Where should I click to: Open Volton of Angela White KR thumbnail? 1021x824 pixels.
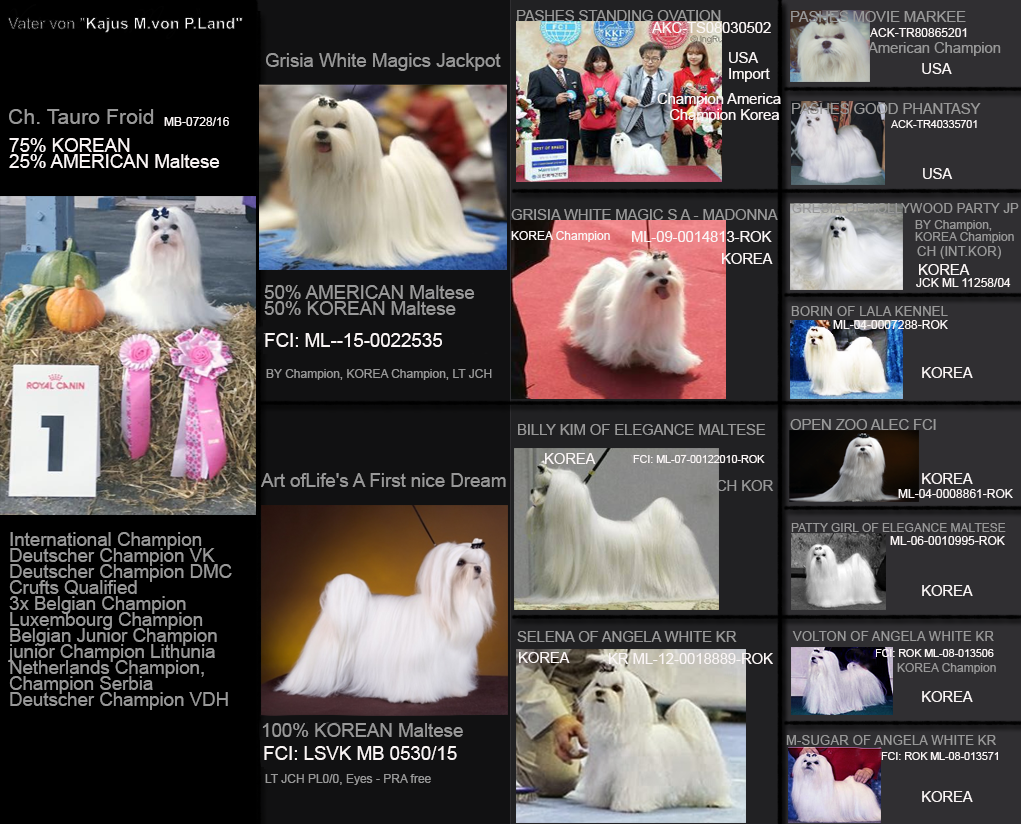(840, 681)
